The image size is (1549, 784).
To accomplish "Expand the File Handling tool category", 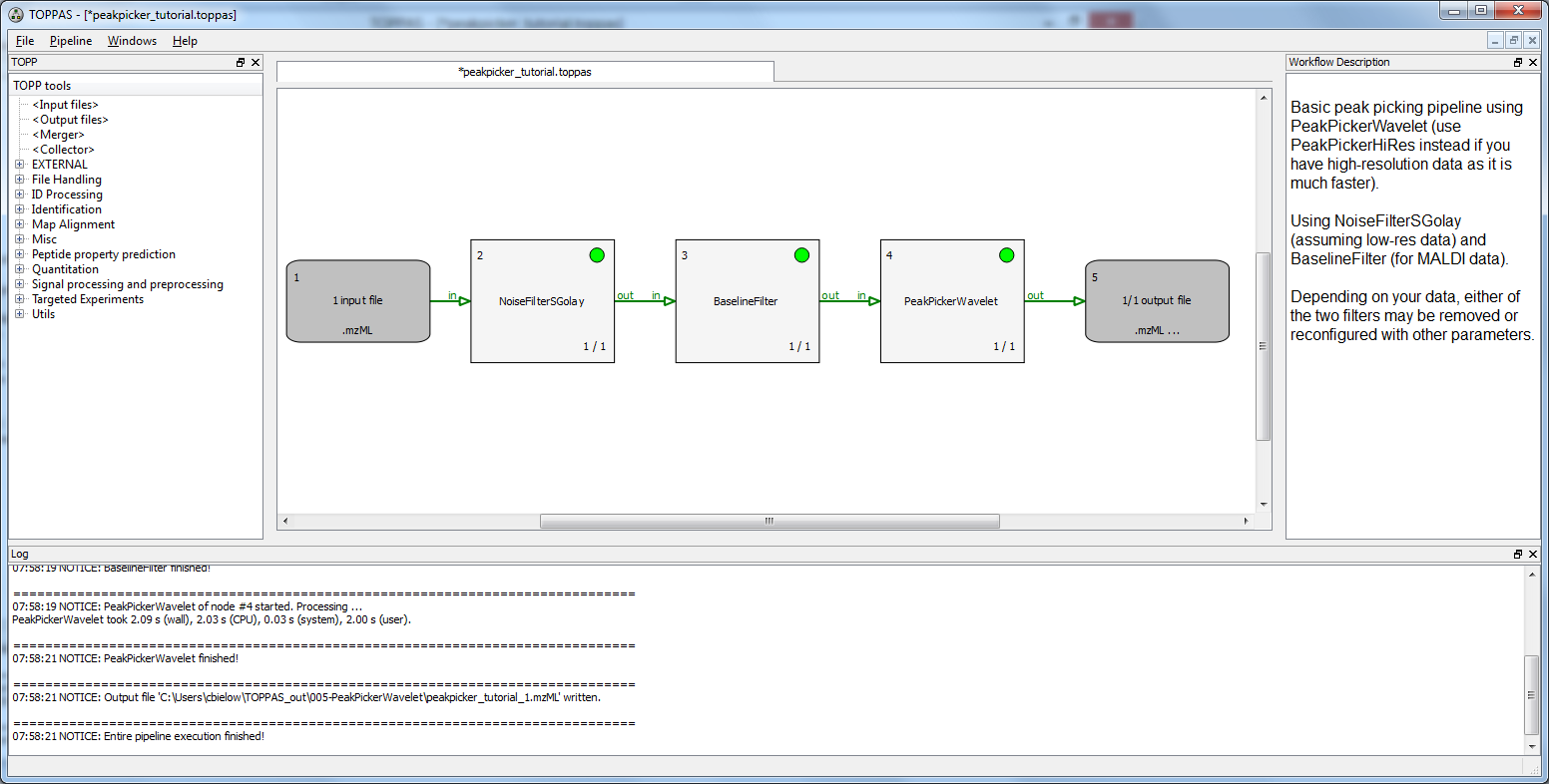I will (20, 180).
